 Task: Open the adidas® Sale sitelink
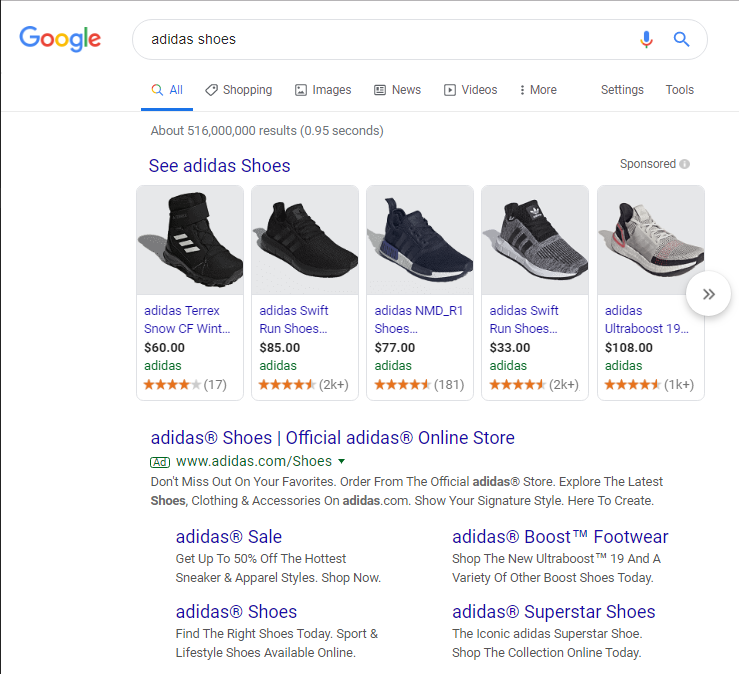point(228,537)
